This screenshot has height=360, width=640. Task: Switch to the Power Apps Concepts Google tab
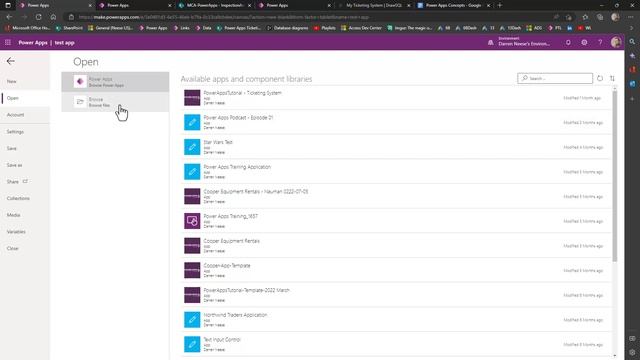tap(453, 5)
